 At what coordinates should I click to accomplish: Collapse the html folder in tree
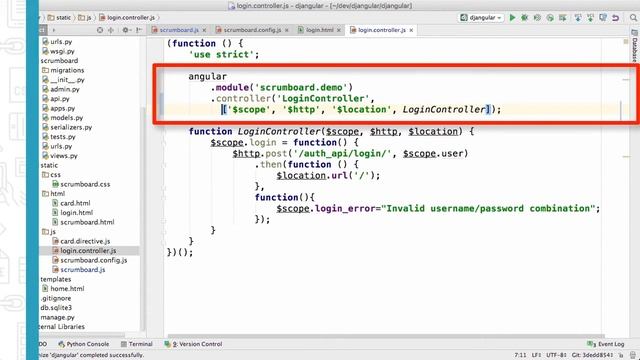click(53, 193)
